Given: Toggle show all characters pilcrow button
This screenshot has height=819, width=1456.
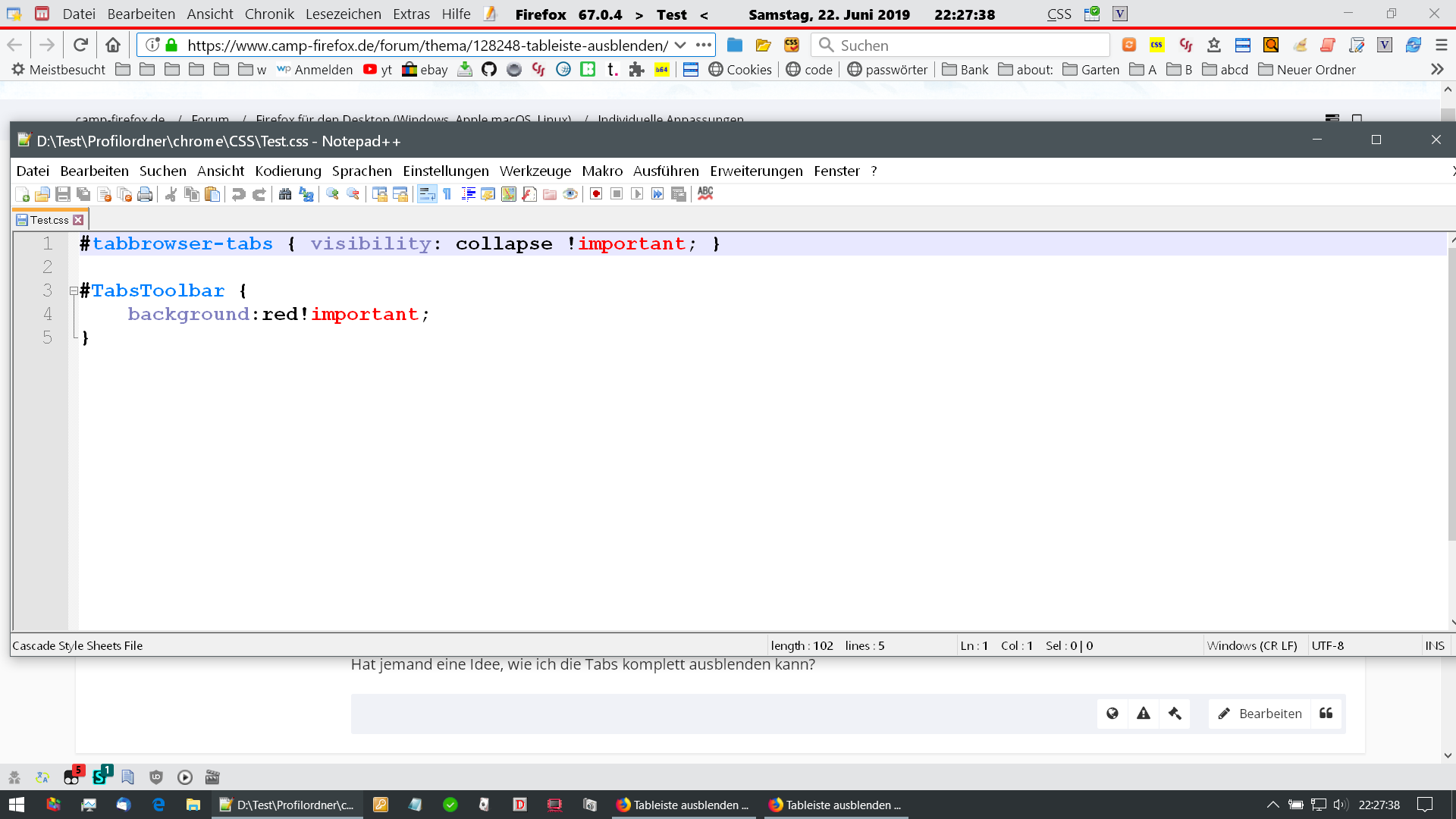Looking at the screenshot, I should 447,194.
